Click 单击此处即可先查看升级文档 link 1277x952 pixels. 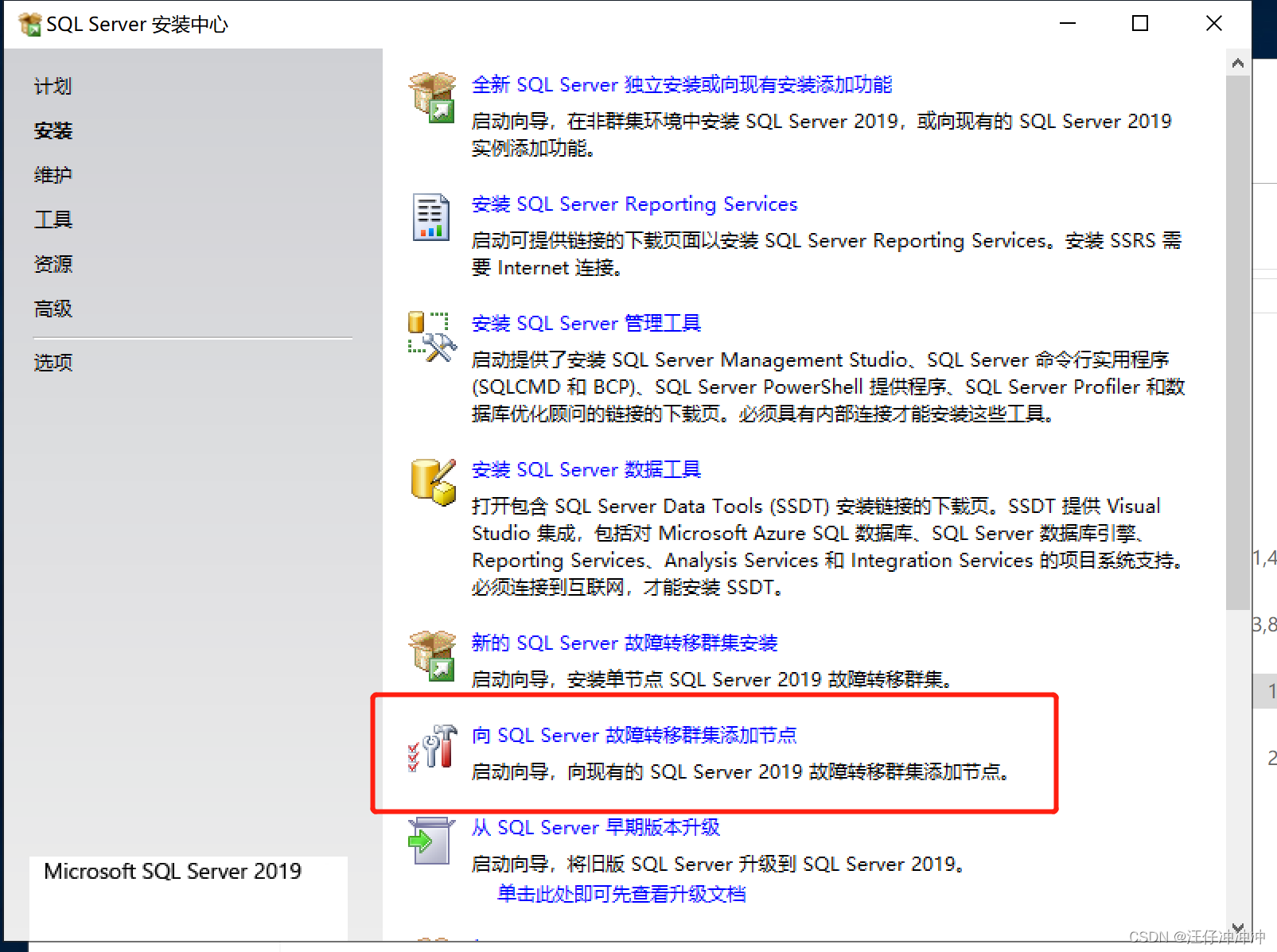point(620,894)
